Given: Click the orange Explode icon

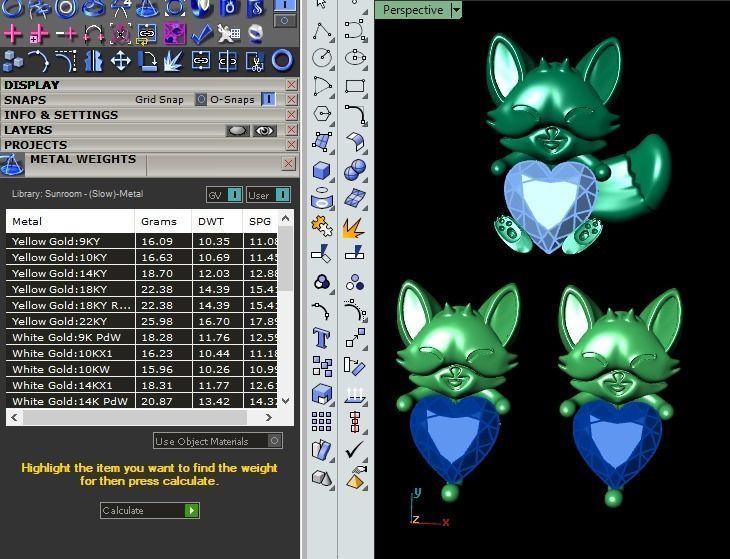Looking at the screenshot, I should 354,228.
